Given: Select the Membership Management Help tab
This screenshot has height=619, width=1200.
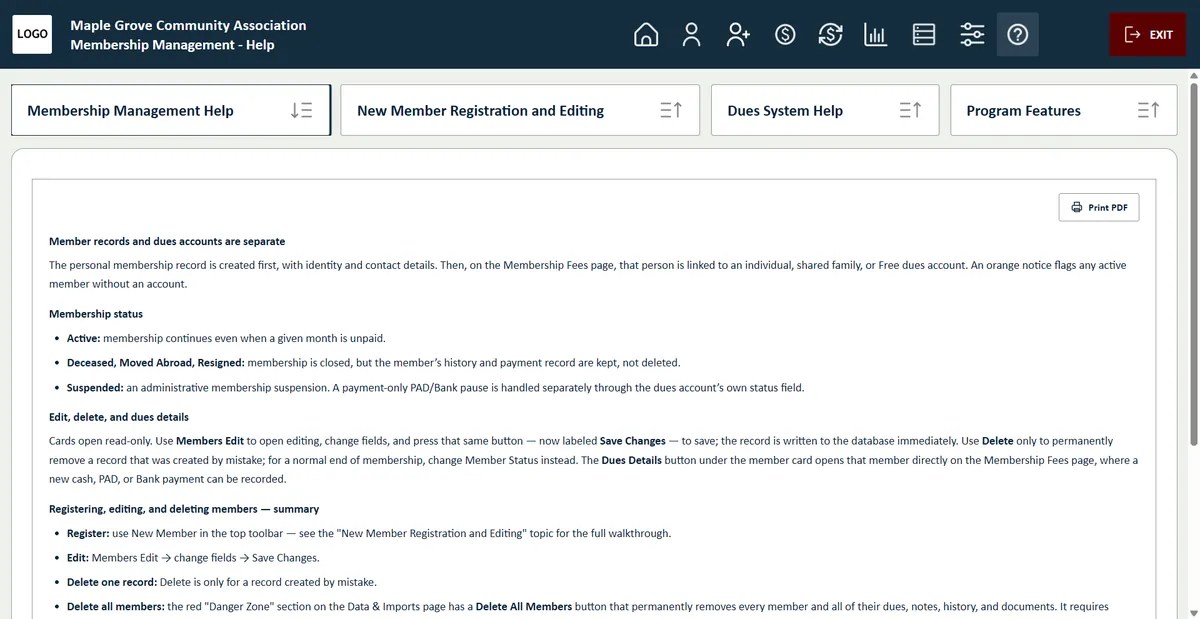Looking at the screenshot, I should pos(171,110).
